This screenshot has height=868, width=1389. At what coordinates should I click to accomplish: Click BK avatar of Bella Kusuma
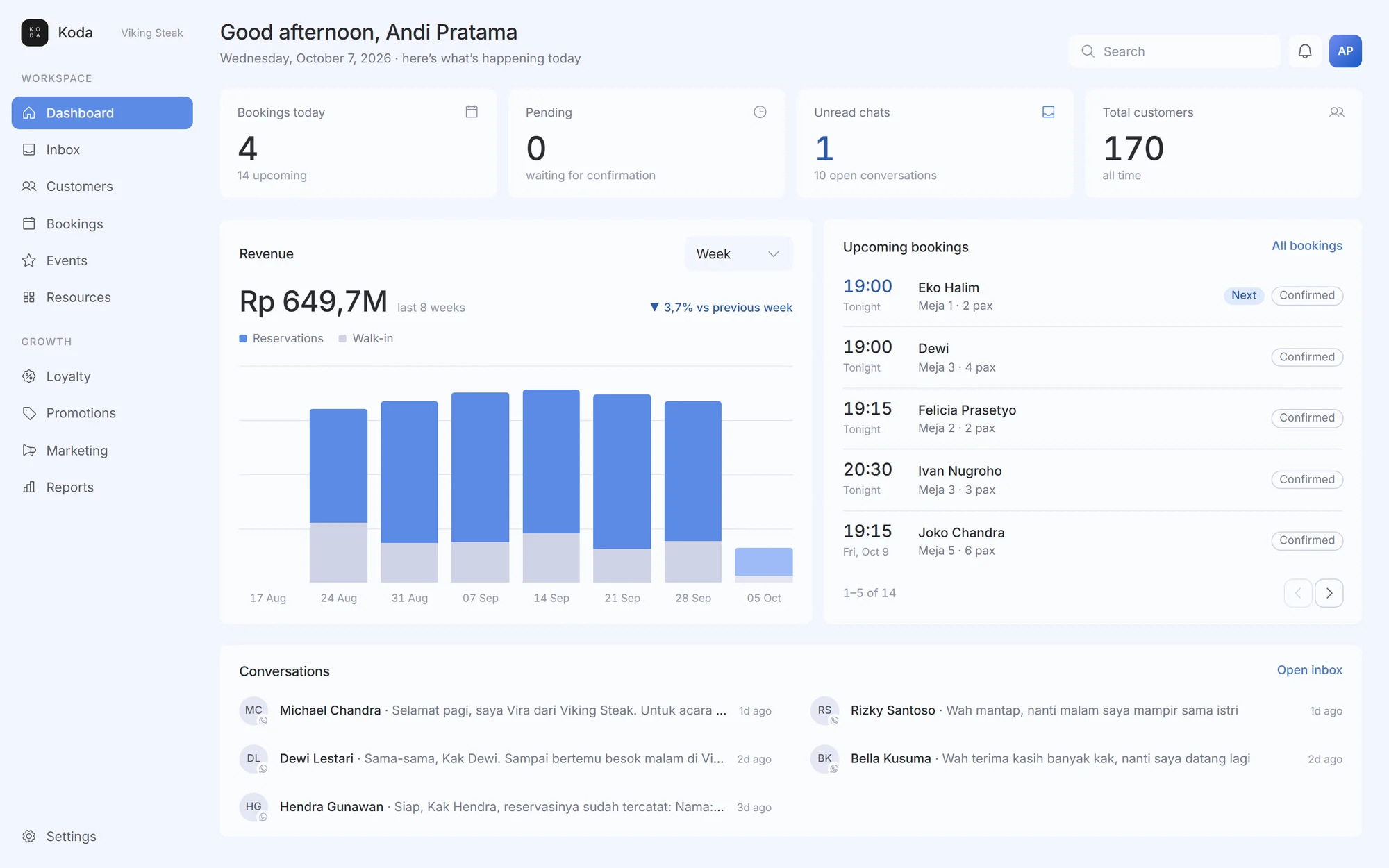[x=824, y=758]
